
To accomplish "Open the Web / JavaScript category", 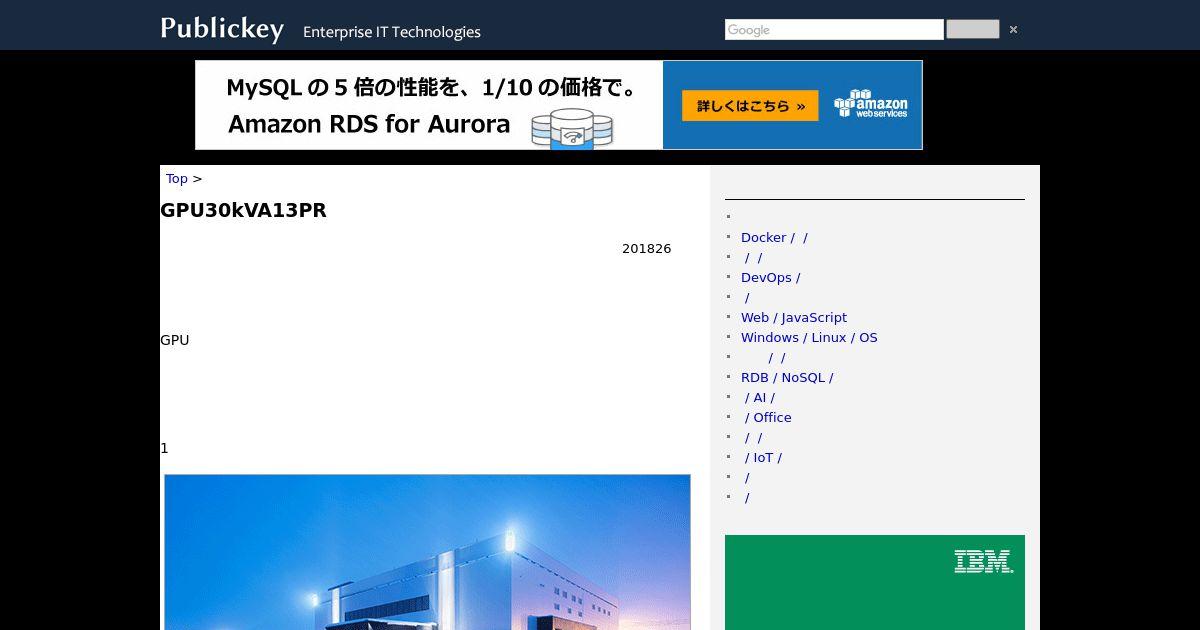I will point(794,318).
